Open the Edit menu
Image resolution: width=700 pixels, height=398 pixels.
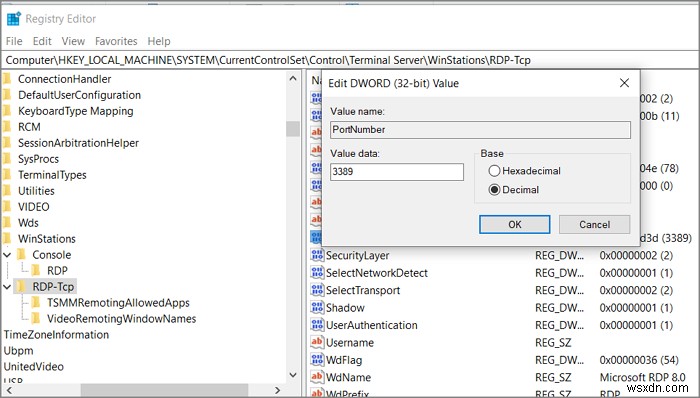coord(42,41)
